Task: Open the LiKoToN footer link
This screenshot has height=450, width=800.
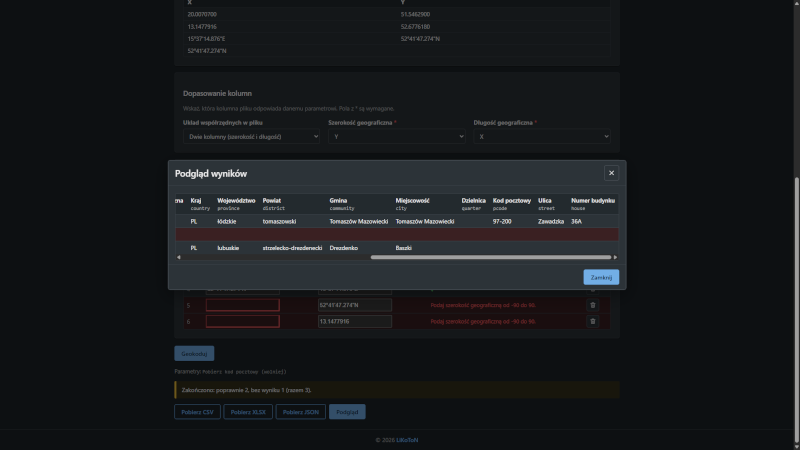Action: click(407, 440)
